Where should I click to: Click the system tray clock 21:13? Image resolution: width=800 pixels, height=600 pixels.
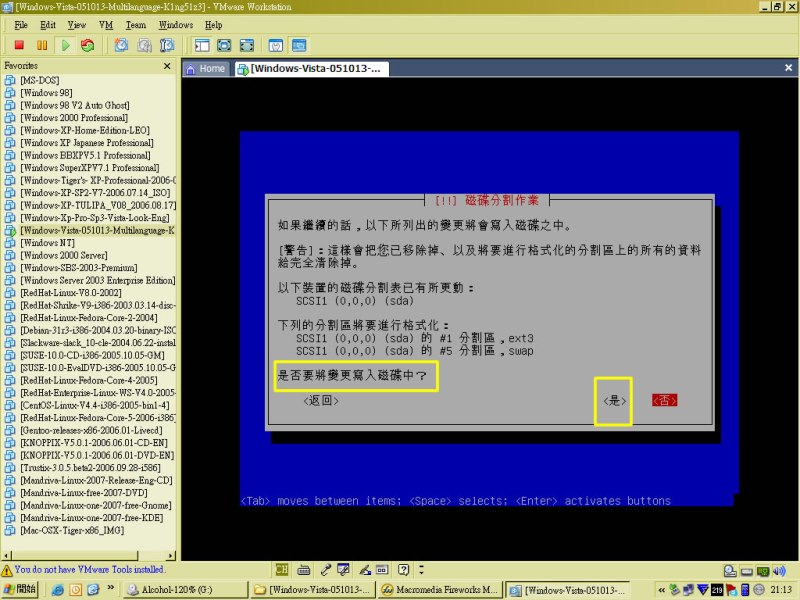pyautogui.click(x=781, y=590)
